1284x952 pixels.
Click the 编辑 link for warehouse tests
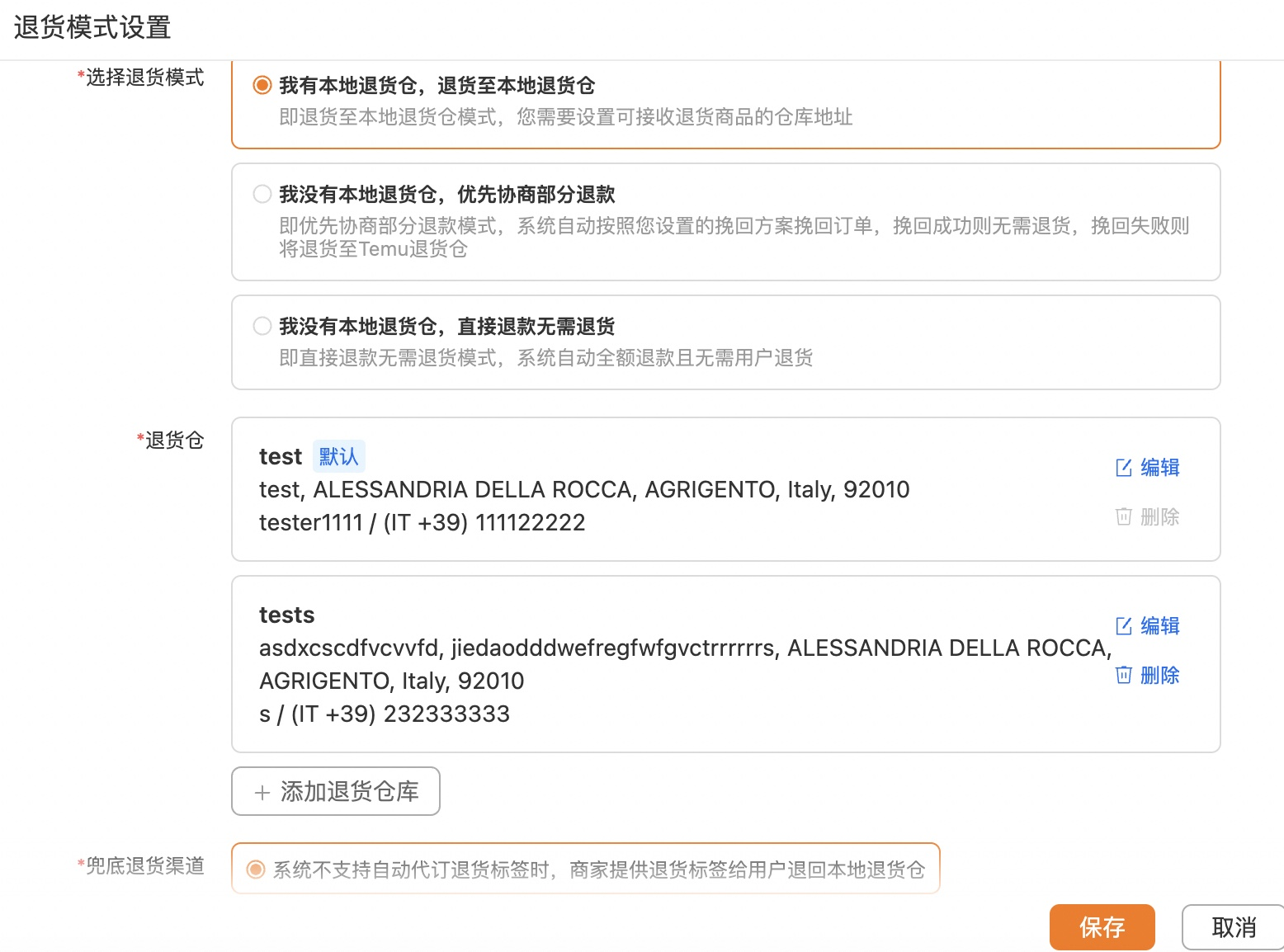1160,625
